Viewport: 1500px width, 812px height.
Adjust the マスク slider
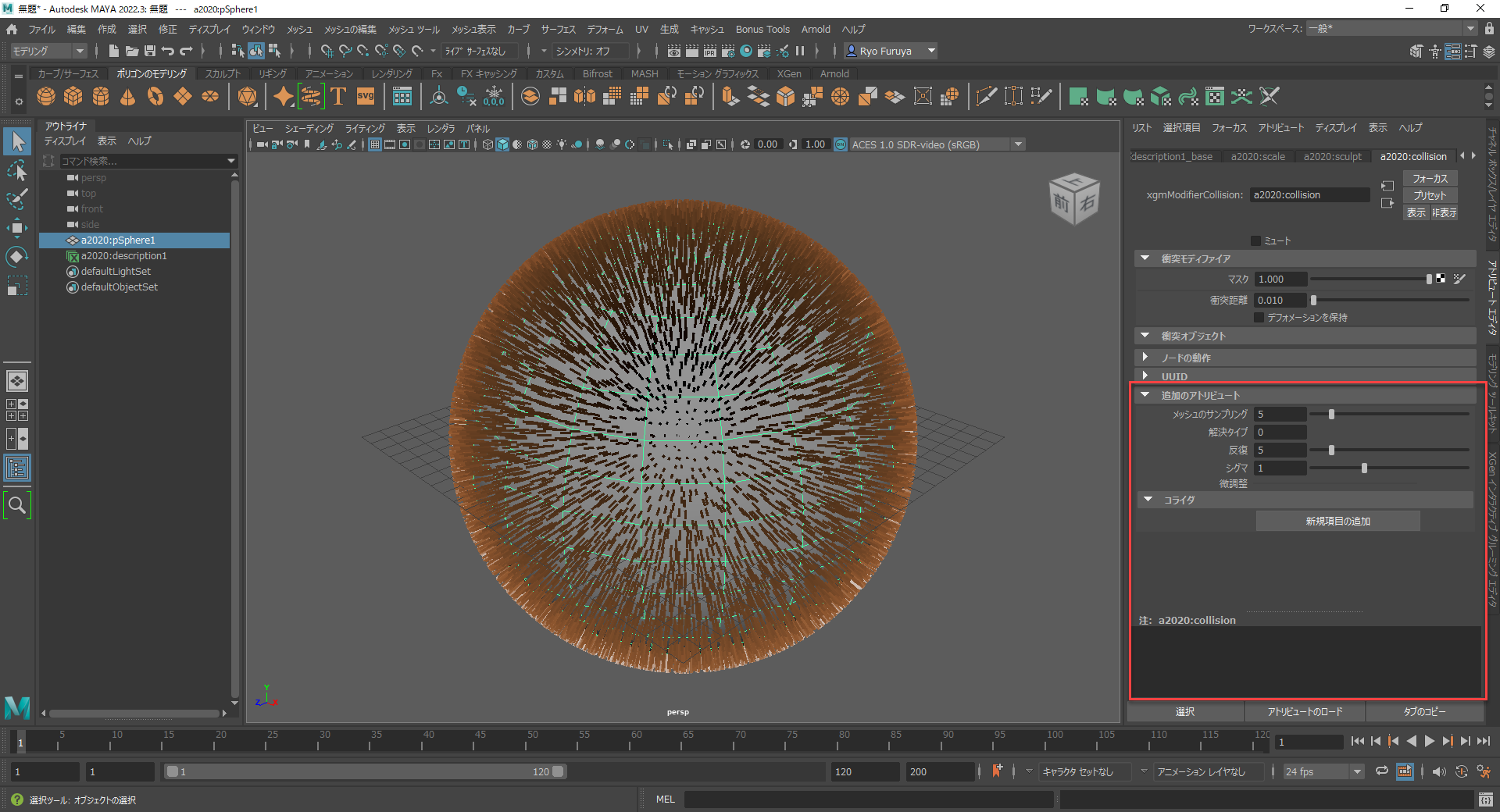1429,279
